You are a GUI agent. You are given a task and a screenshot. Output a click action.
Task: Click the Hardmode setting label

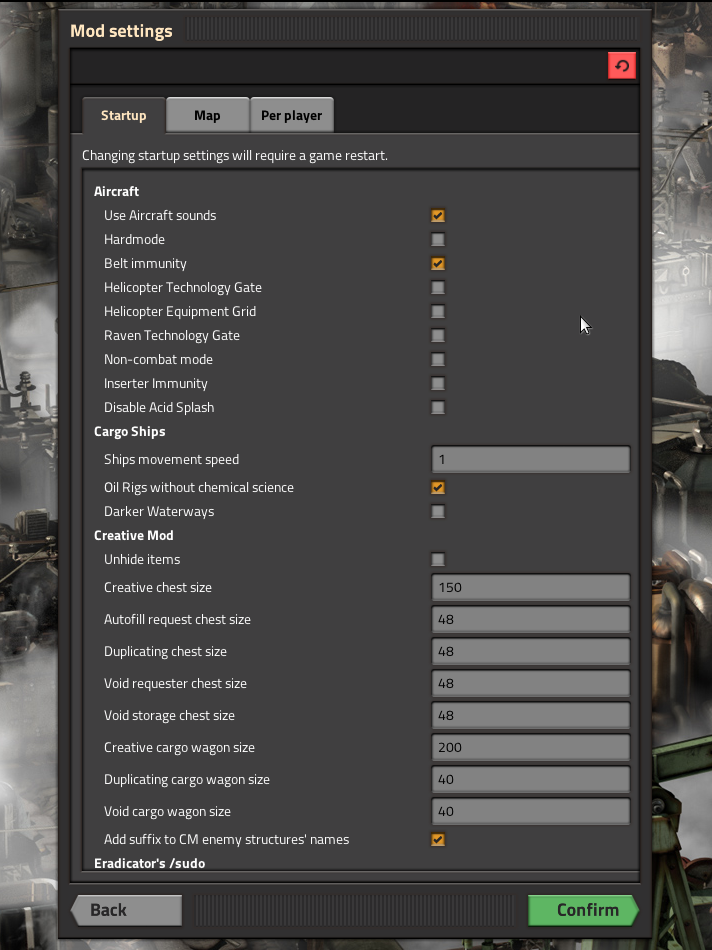click(135, 239)
